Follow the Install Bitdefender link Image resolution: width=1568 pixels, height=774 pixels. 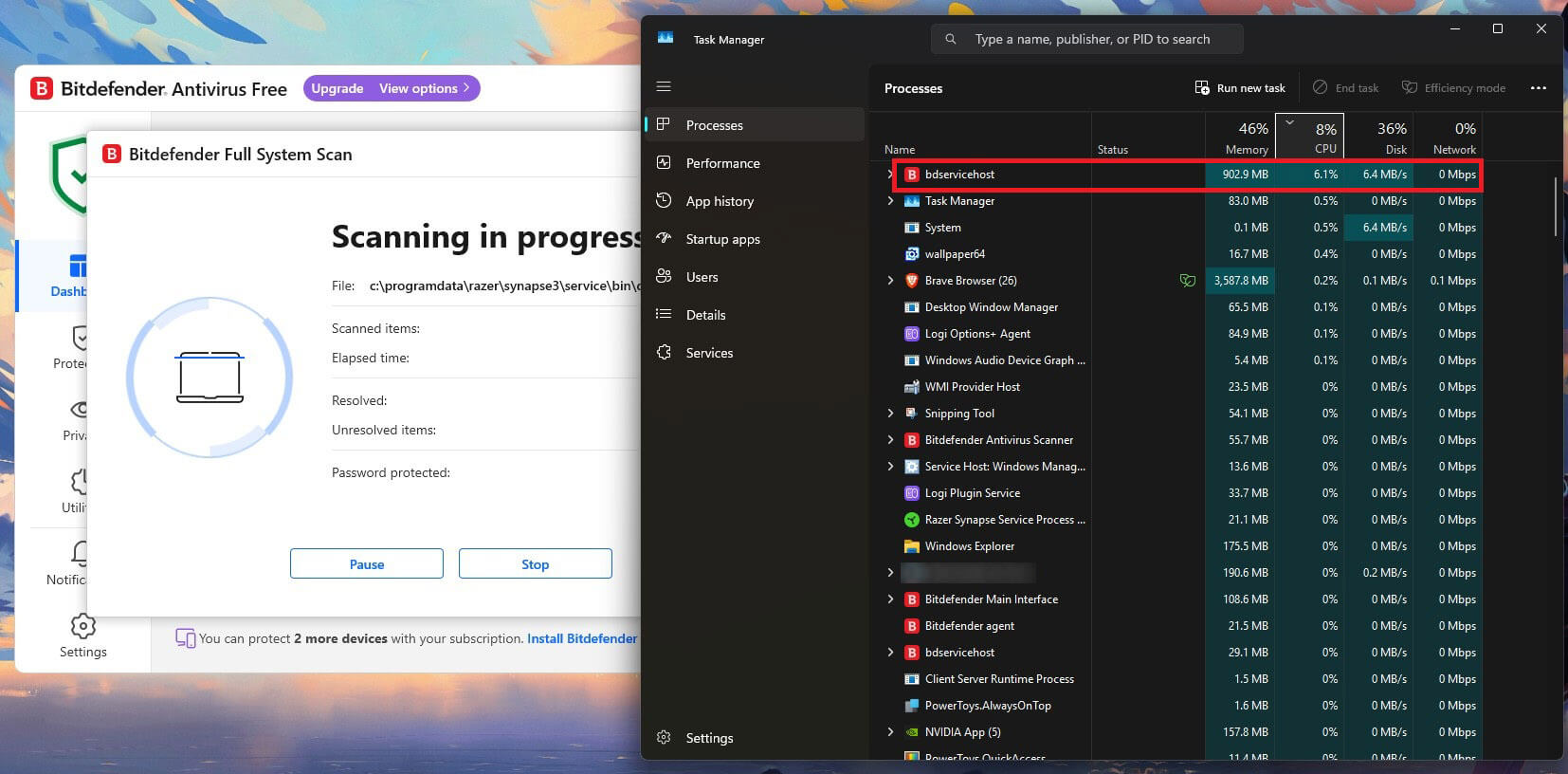tap(582, 638)
